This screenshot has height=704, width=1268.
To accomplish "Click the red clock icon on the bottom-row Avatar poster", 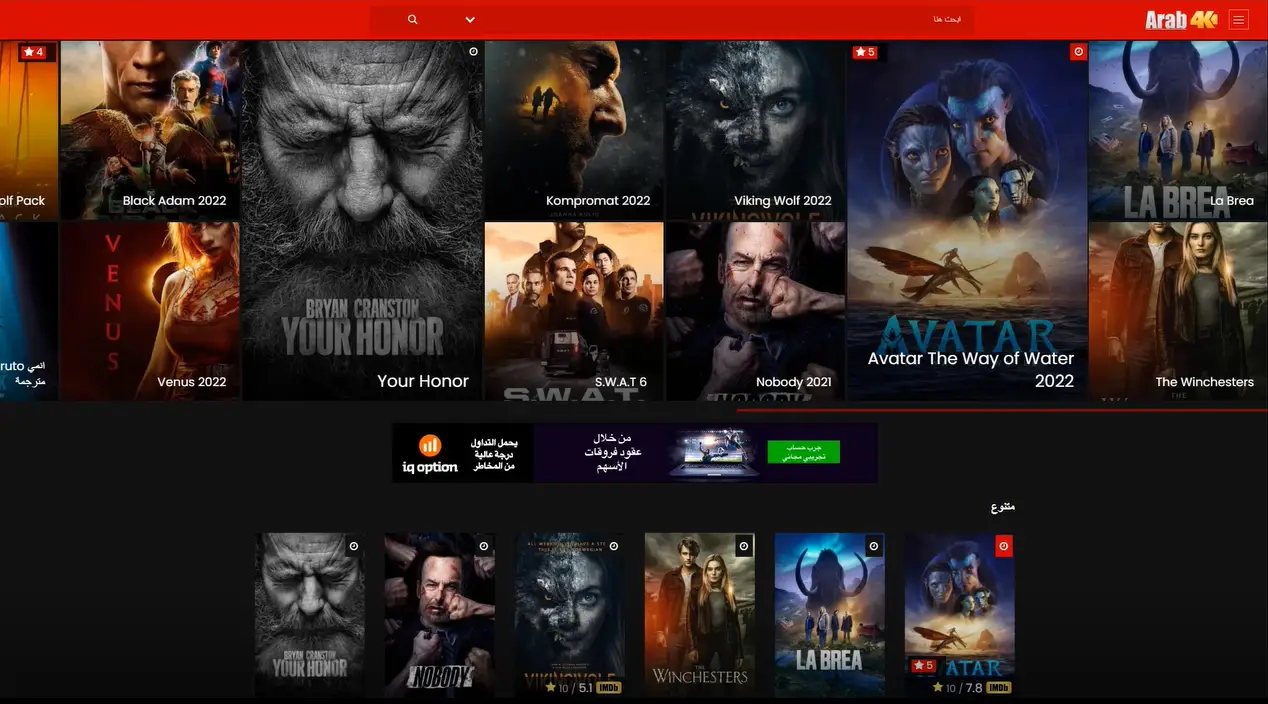I will pyautogui.click(x=1004, y=546).
